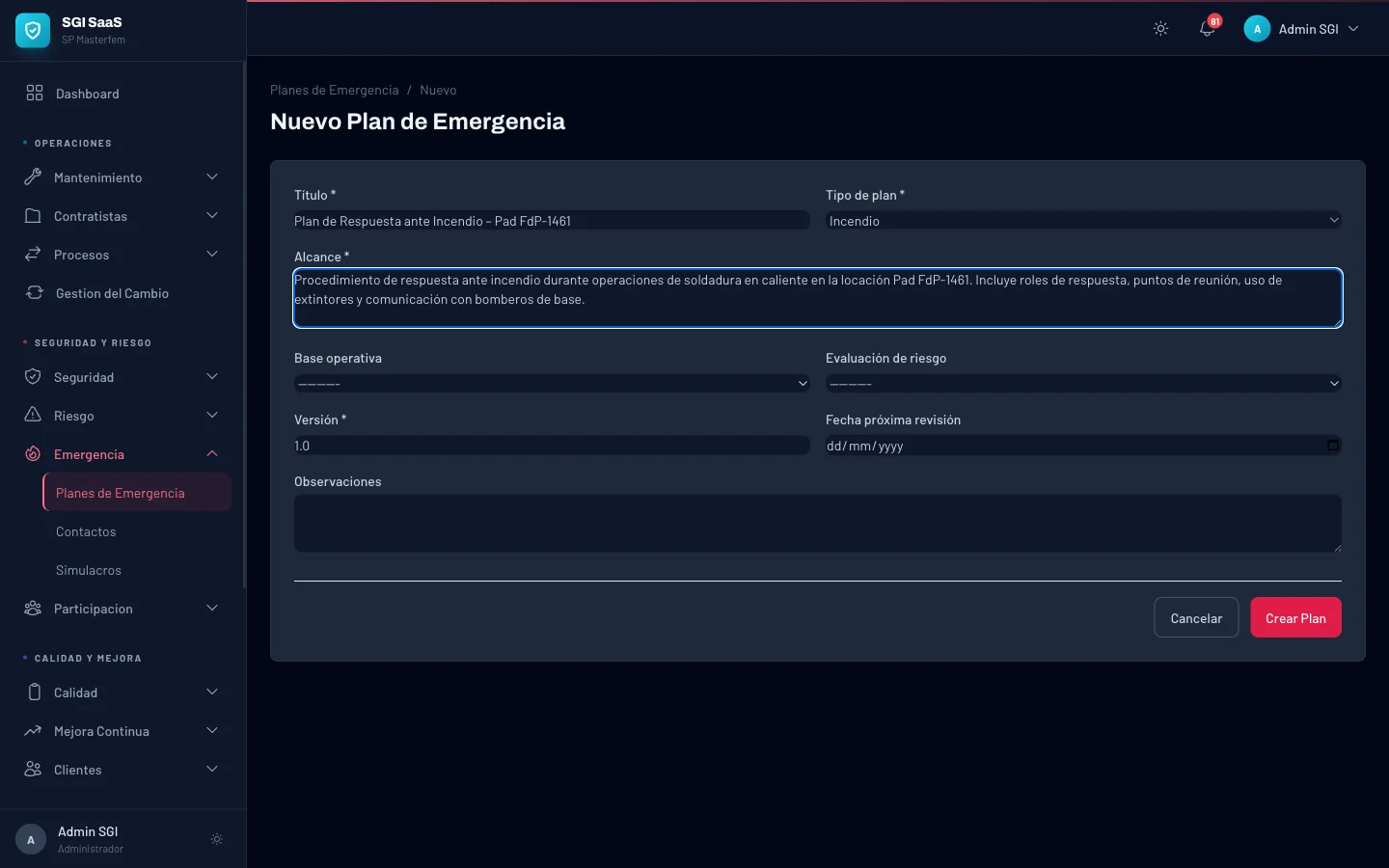Open the Base operativa dropdown
The image size is (1389, 868).
coord(551,384)
